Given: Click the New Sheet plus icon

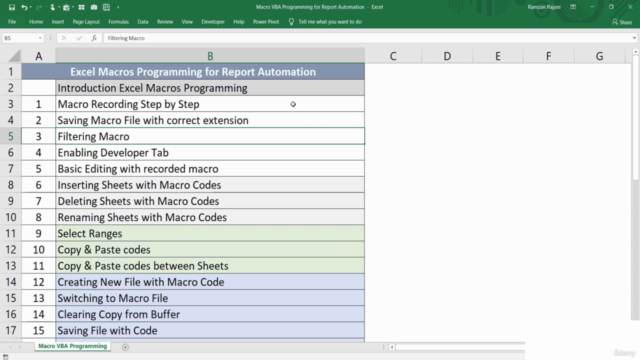Looking at the screenshot, I should tap(125, 347).
